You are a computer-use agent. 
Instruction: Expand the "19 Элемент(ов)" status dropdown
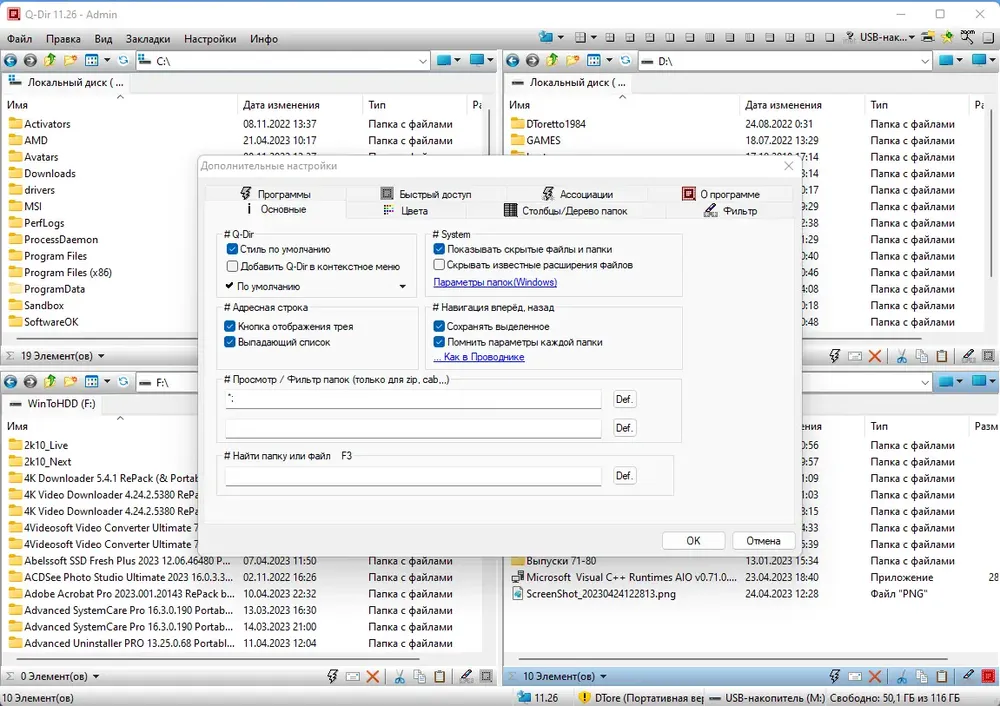pos(101,357)
